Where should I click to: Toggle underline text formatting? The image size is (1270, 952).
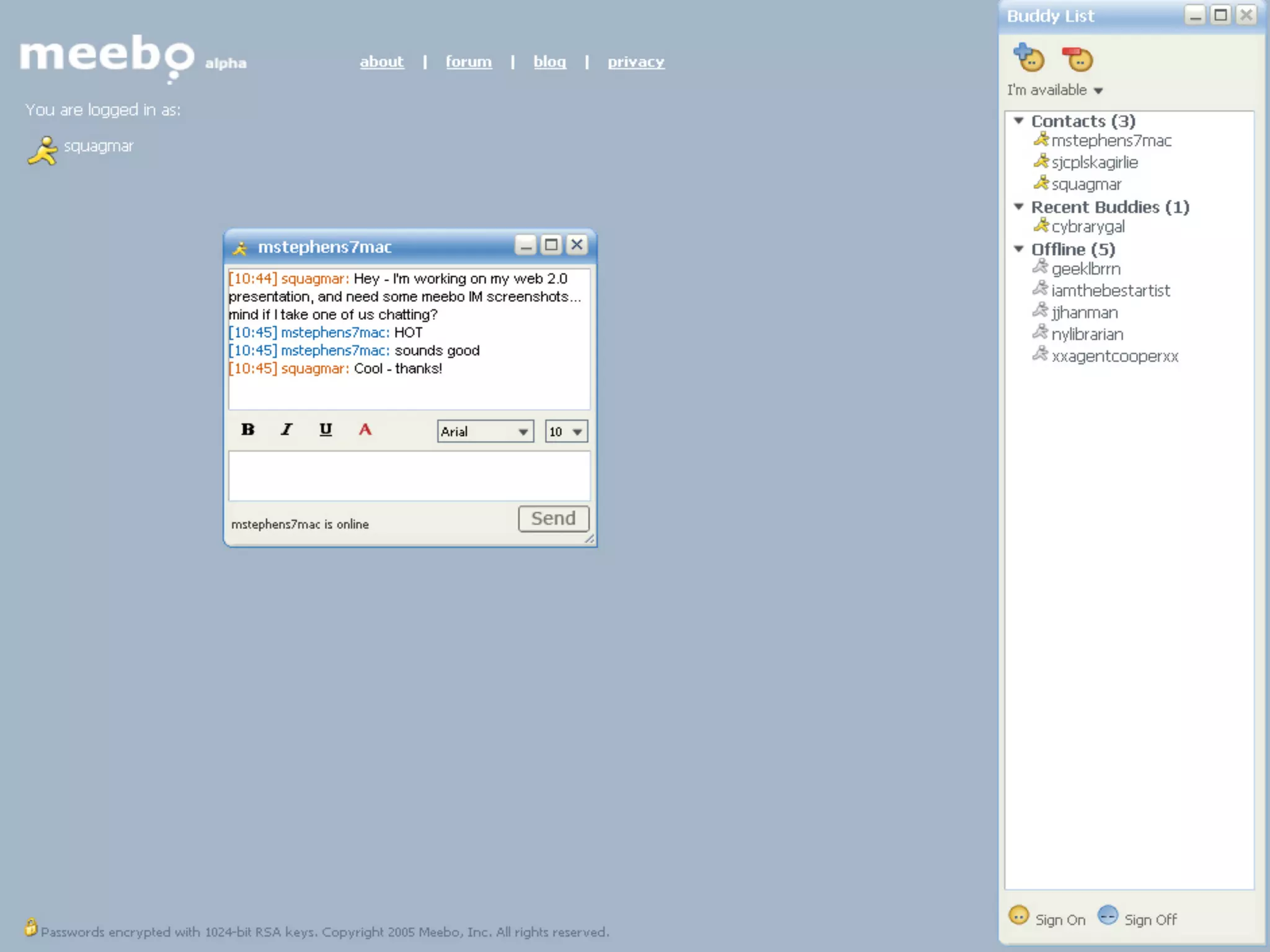point(326,430)
